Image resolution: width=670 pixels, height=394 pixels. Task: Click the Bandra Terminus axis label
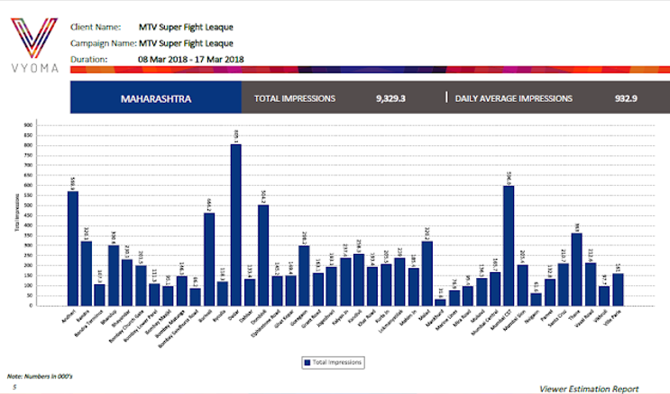click(89, 323)
